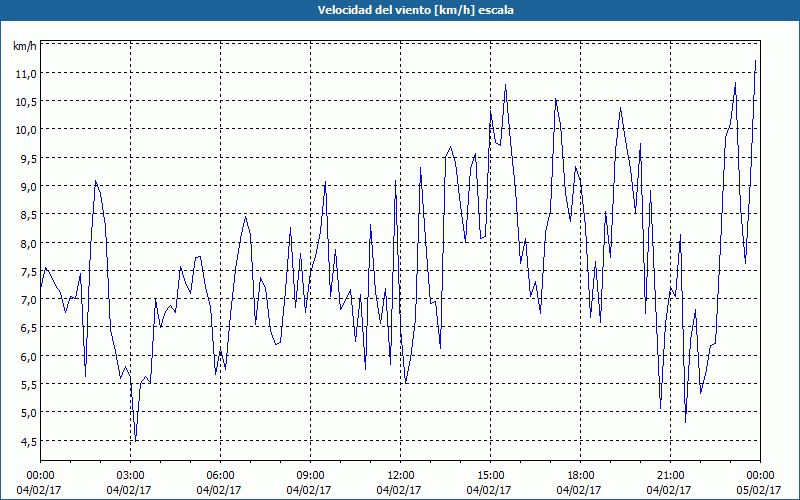Click the chart title 'Velocidad del viento [km/h] escala'
Image resolution: width=800 pixels, height=500 pixels.
pos(415,10)
